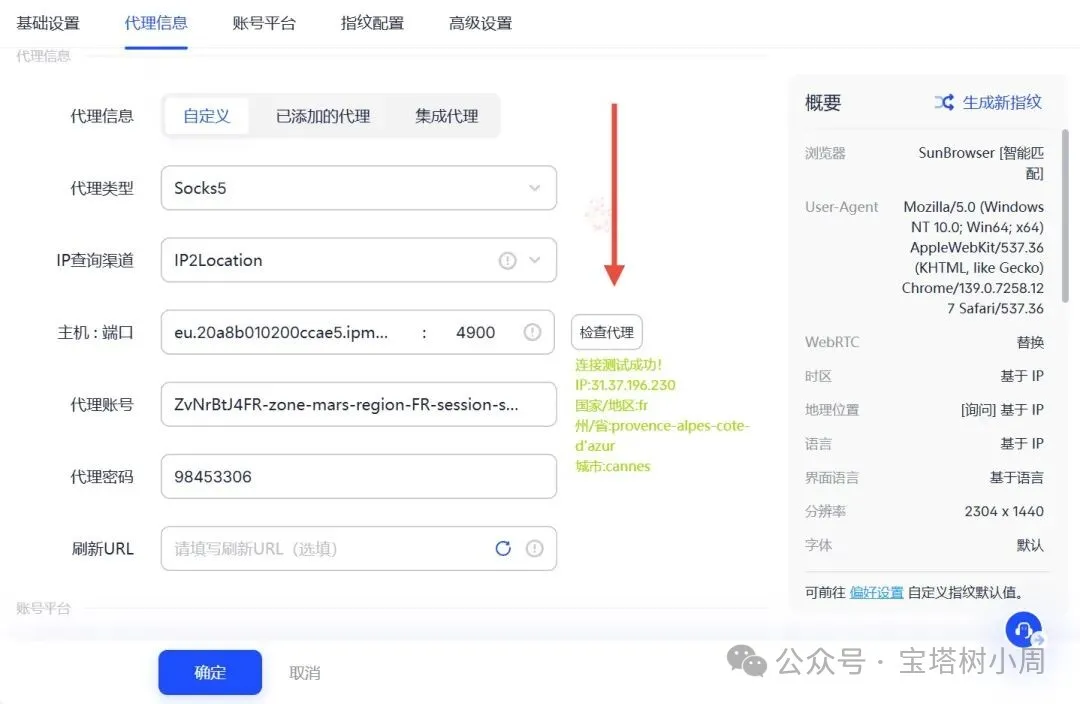
Task: Choose the 集成代理 option
Action: coord(446,116)
